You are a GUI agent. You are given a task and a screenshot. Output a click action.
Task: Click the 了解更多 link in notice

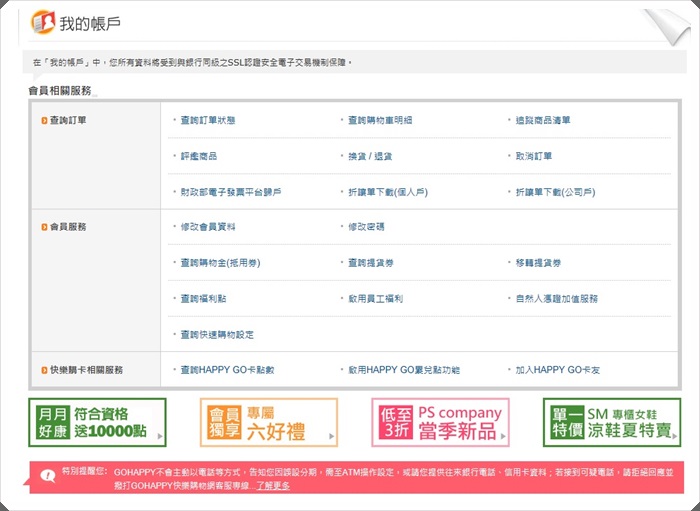(272, 486)
